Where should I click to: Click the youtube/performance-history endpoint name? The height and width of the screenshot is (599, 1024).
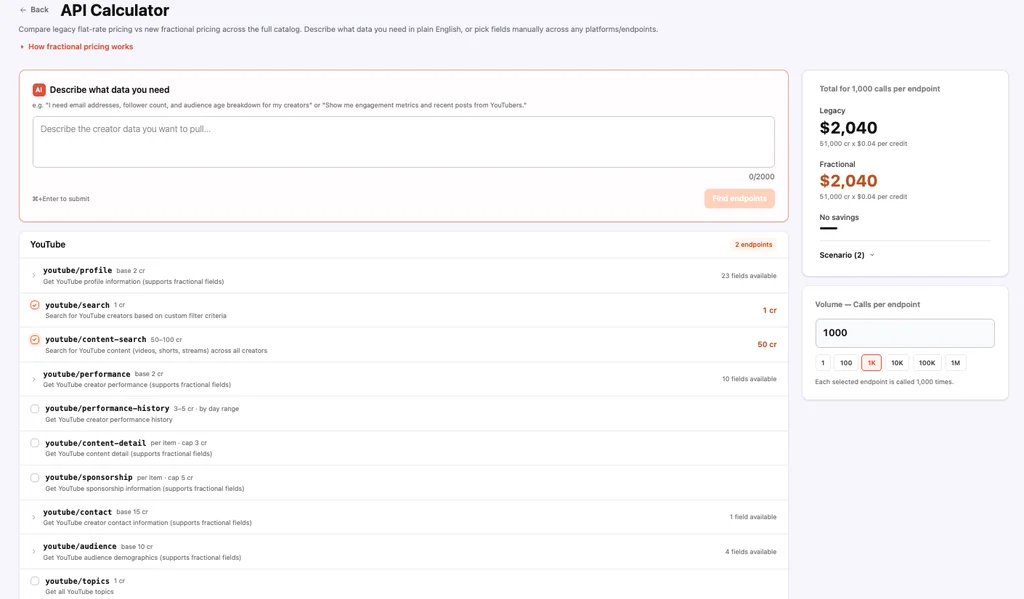[x=107, y=408]
